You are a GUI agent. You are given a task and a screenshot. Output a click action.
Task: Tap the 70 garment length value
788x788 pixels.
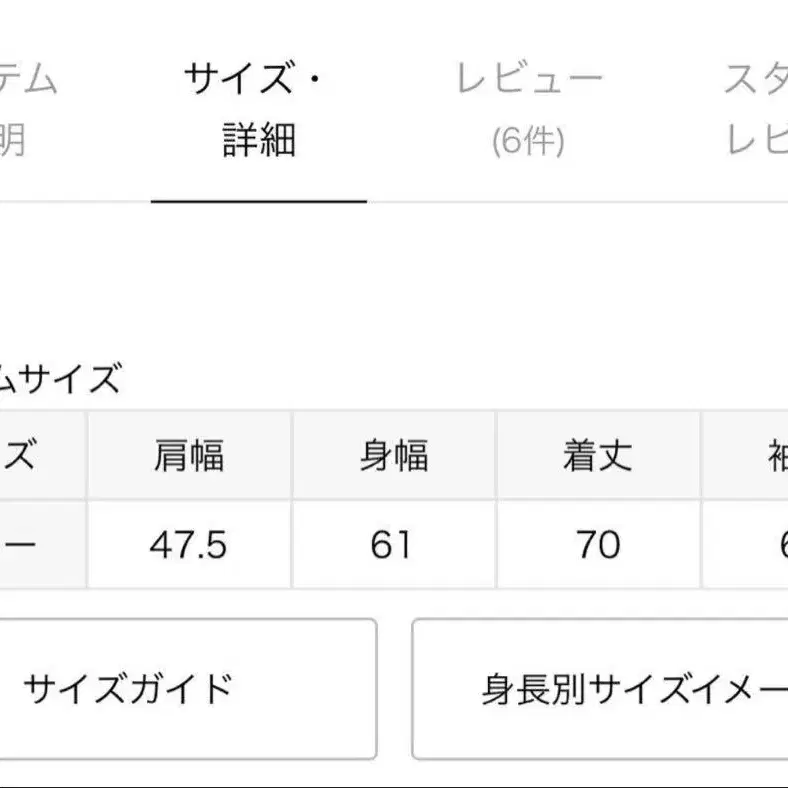[x=598, y=545]
